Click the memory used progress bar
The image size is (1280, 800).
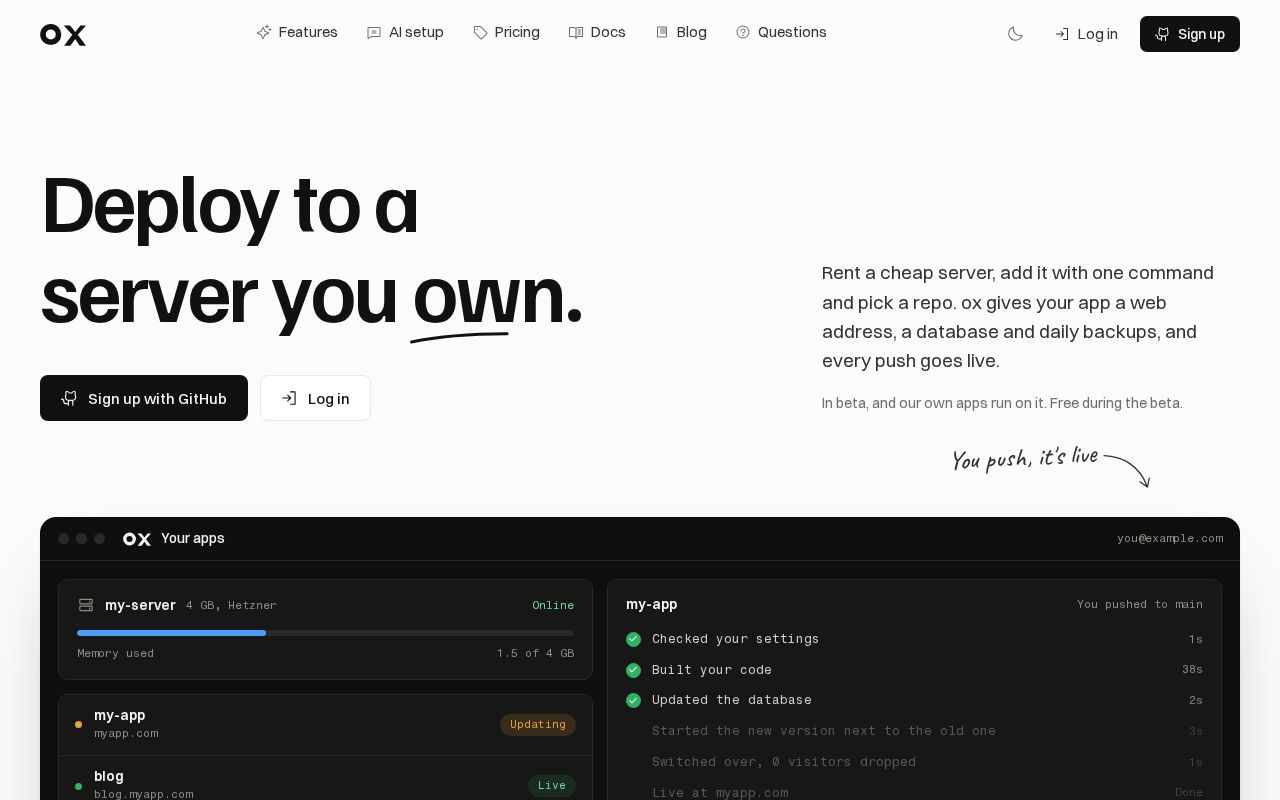[x=325, y=633]
